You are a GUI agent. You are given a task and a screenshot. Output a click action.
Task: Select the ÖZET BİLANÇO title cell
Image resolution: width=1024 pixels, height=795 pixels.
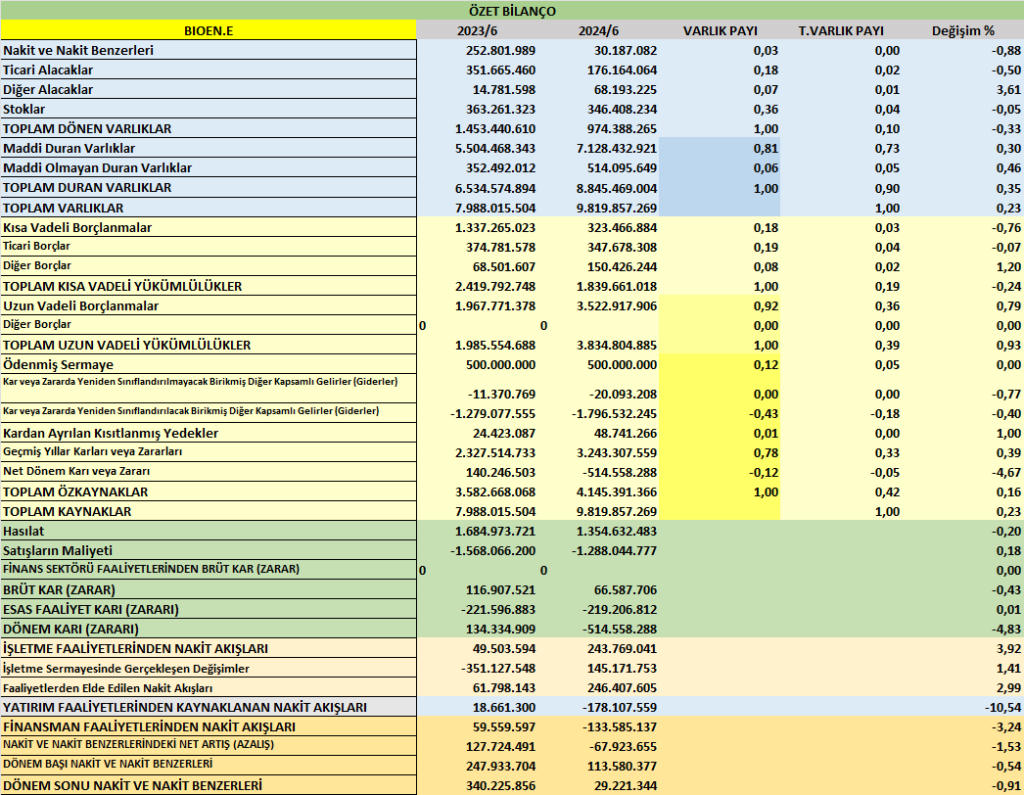tap(512, 10)
